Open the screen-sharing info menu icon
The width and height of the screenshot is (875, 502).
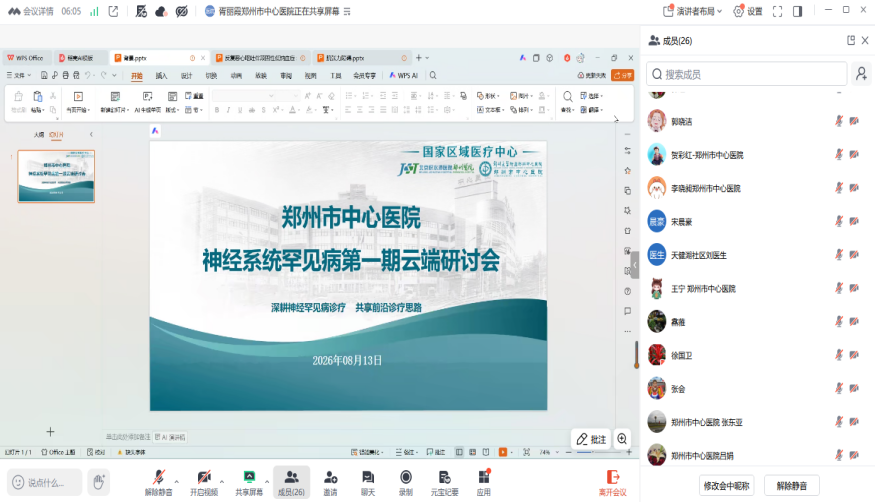point(347,11)
